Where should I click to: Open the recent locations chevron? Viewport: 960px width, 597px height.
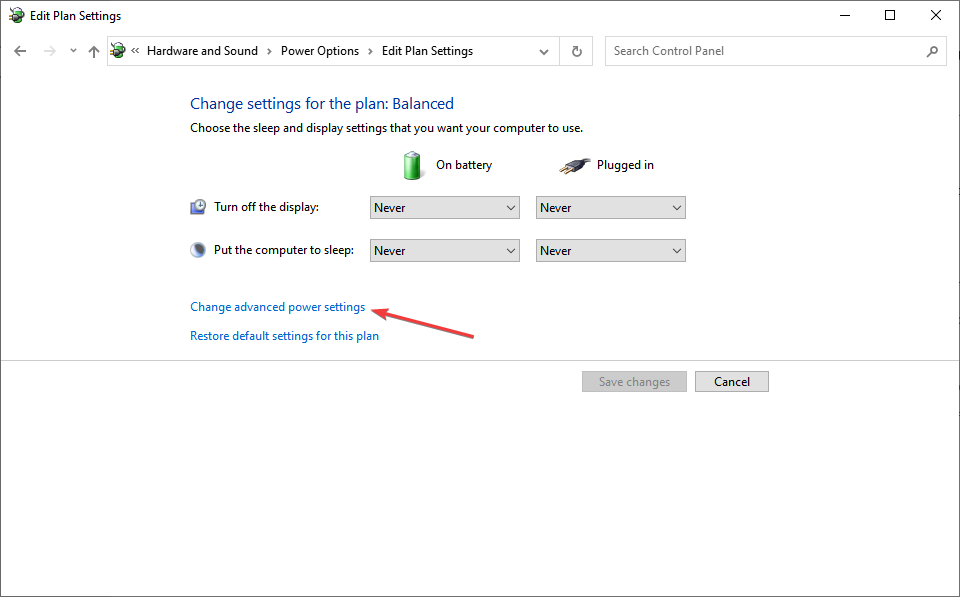(73, 51)
